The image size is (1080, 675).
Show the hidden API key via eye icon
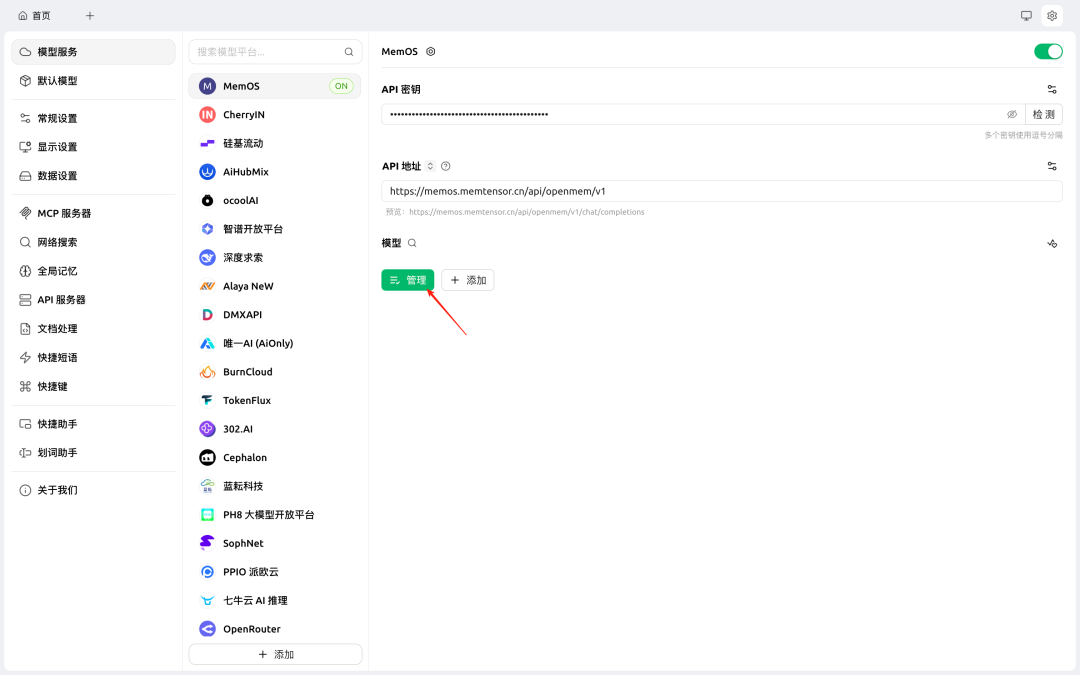pyautogui.click(x=1012, y=114)
